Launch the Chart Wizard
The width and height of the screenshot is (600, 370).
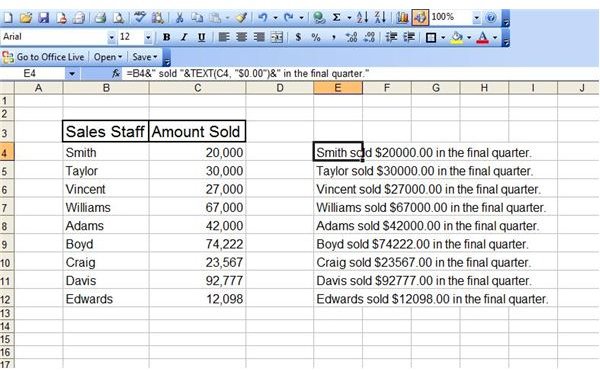coord(402,18)
